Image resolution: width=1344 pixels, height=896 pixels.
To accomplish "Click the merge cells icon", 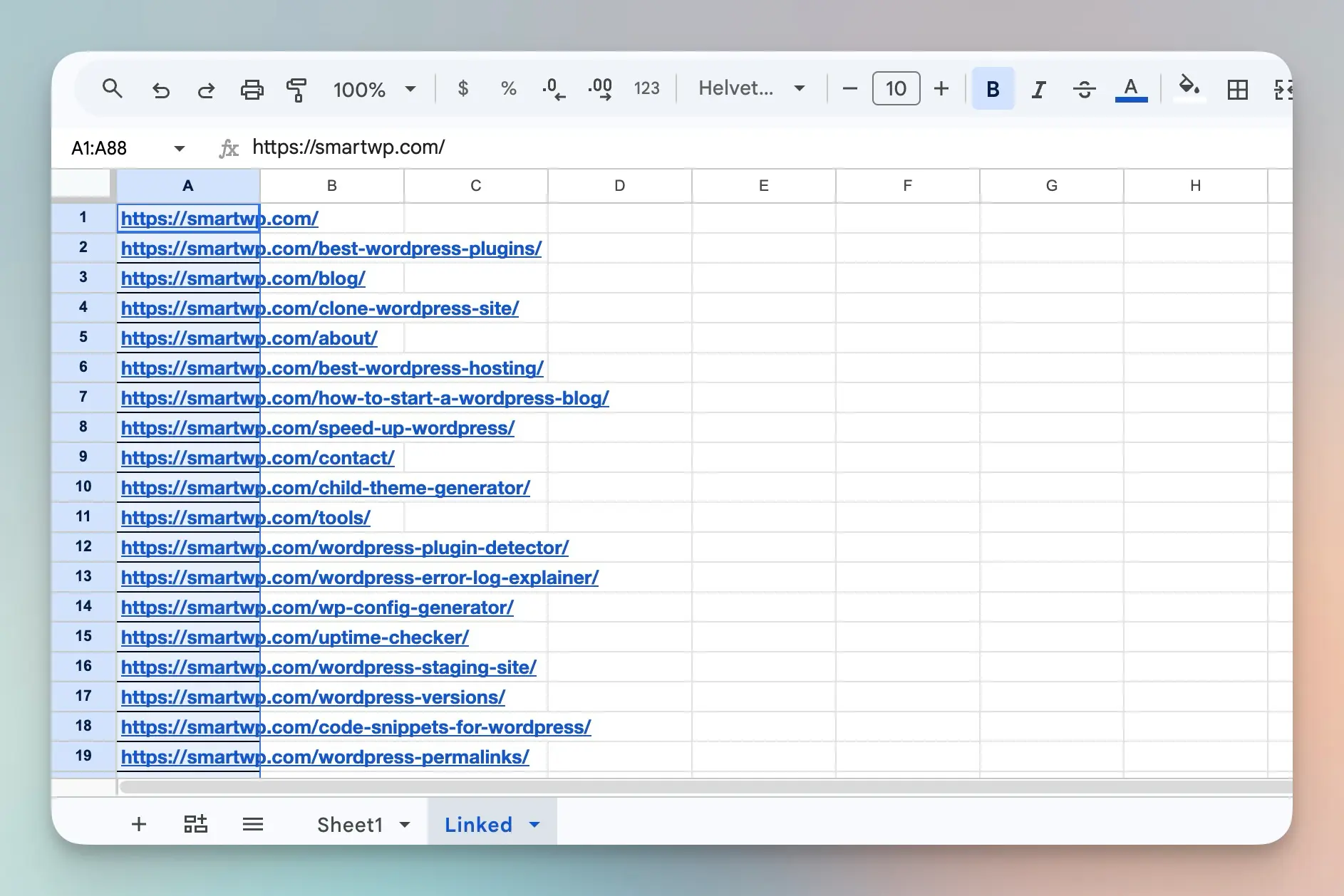I will click(x=1283, y=89).
